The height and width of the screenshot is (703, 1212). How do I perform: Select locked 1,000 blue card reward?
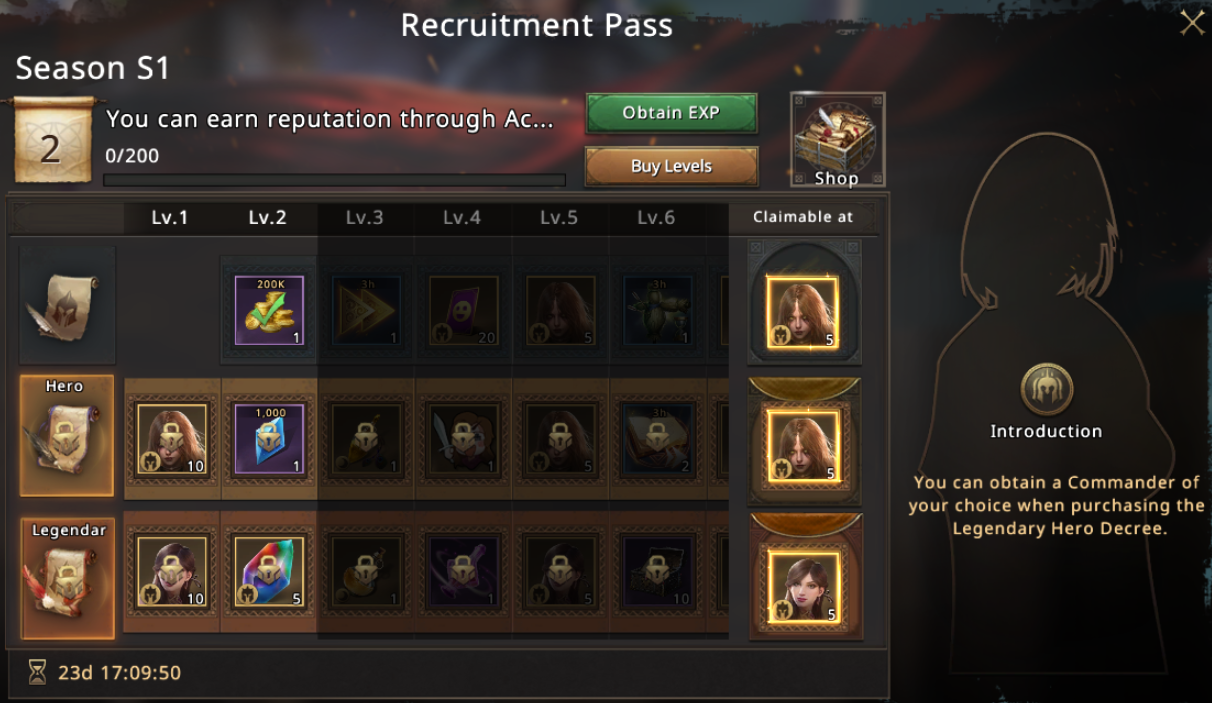[268, 439]
